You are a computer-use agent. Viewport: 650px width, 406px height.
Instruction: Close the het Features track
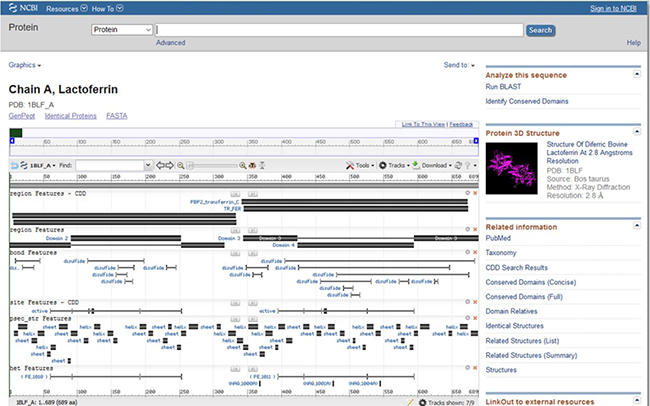coord(475,368)
